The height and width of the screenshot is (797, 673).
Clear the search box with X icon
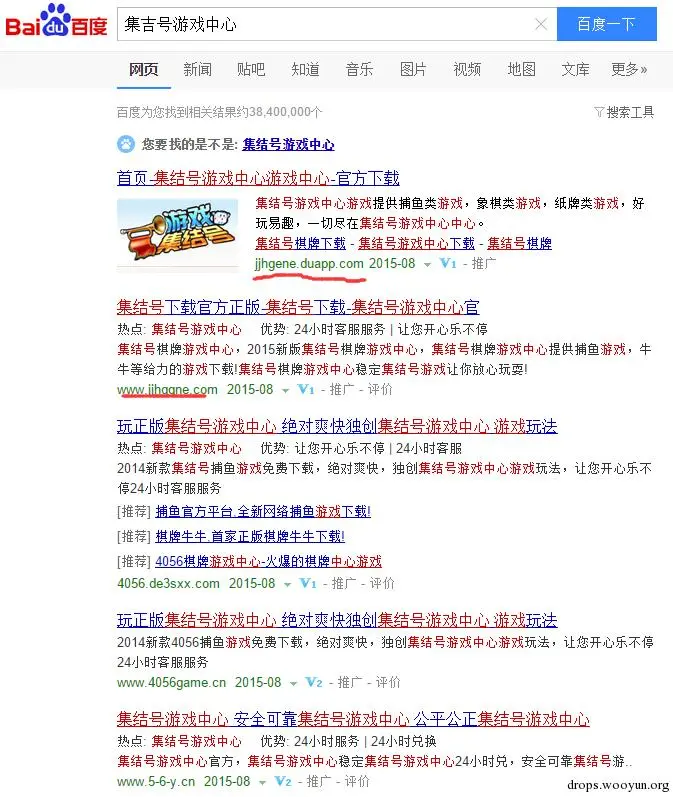click(541, 24)
